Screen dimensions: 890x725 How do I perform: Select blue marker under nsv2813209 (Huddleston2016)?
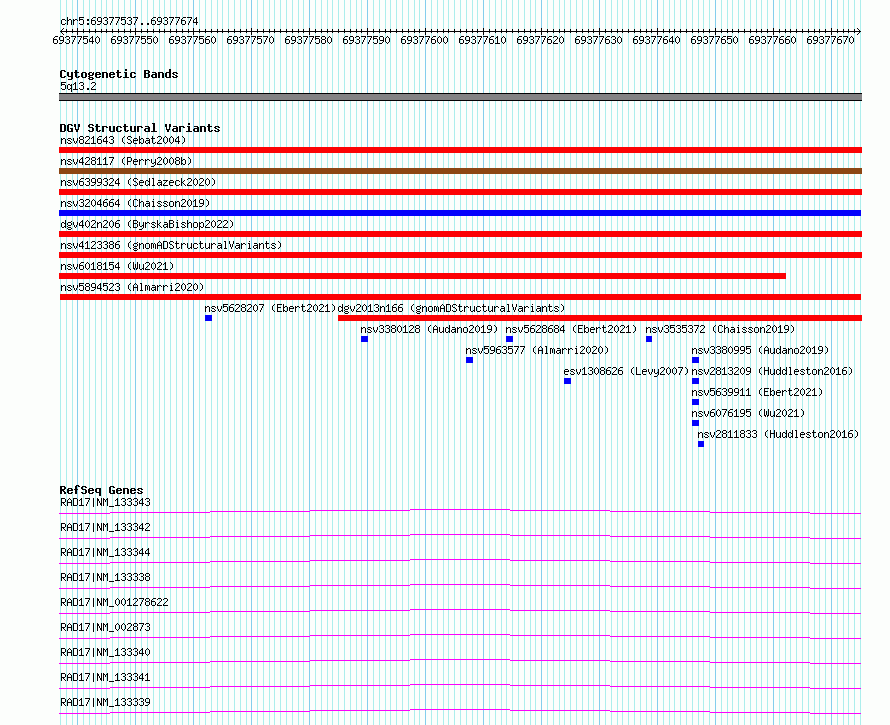pyautogui.click(x=695, y=381)
